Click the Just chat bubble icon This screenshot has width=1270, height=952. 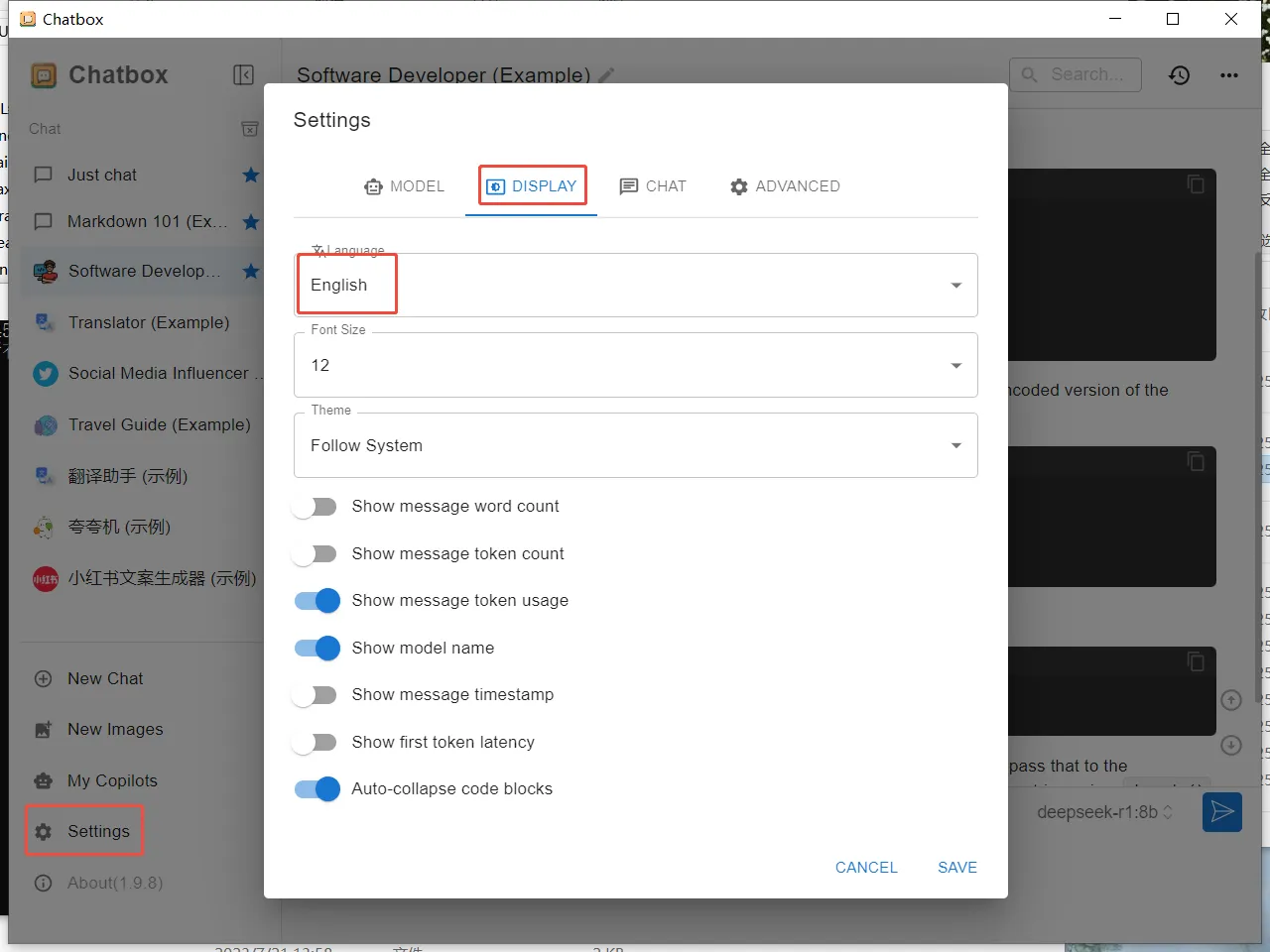44,175
